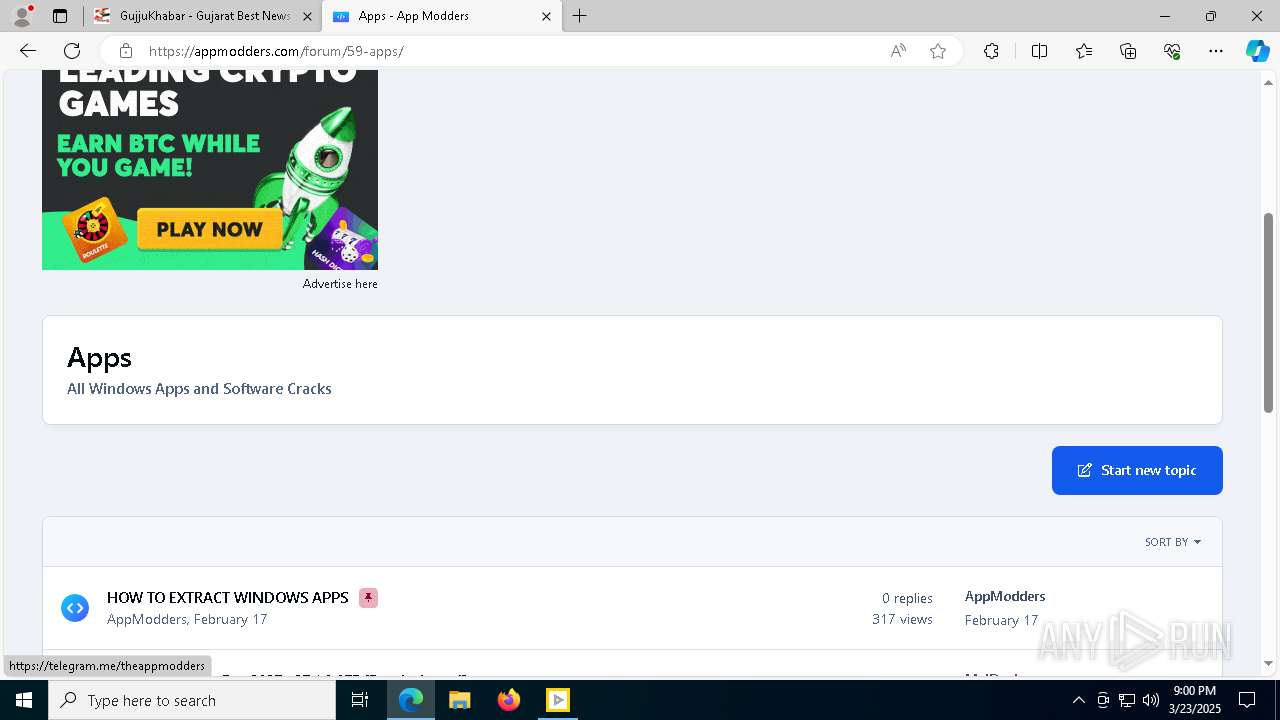Click the browser back arrow
The image size is (1280, 720).
[x=28, y=51]
